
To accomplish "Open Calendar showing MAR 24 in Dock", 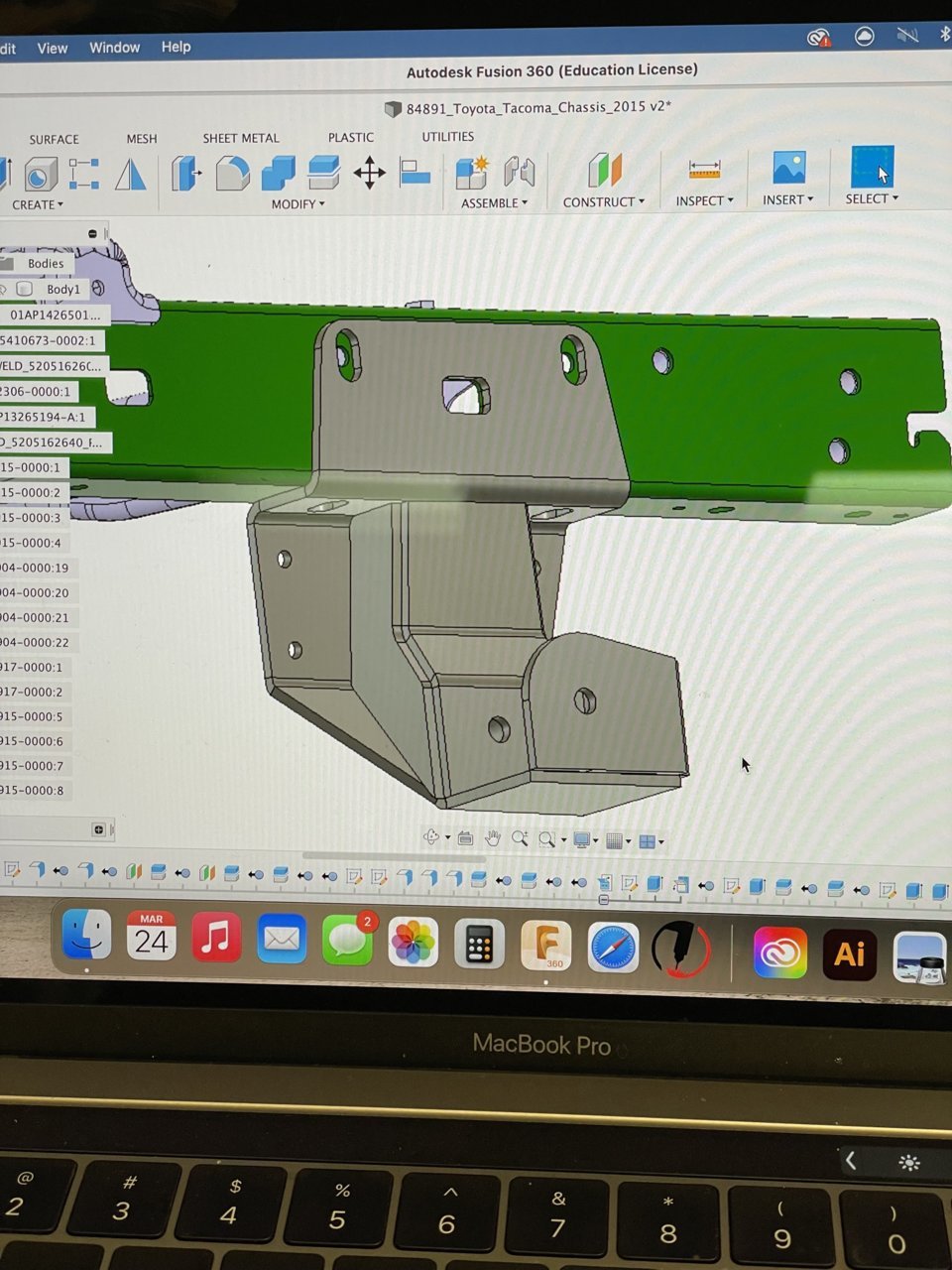I will pyautogui.click(x=151, y=936).
